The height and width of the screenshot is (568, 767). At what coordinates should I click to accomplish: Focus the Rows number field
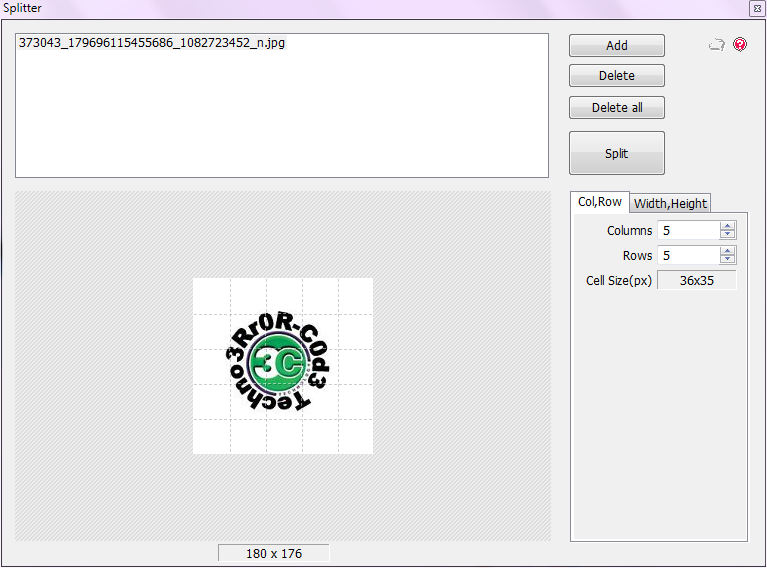[689, 255]
